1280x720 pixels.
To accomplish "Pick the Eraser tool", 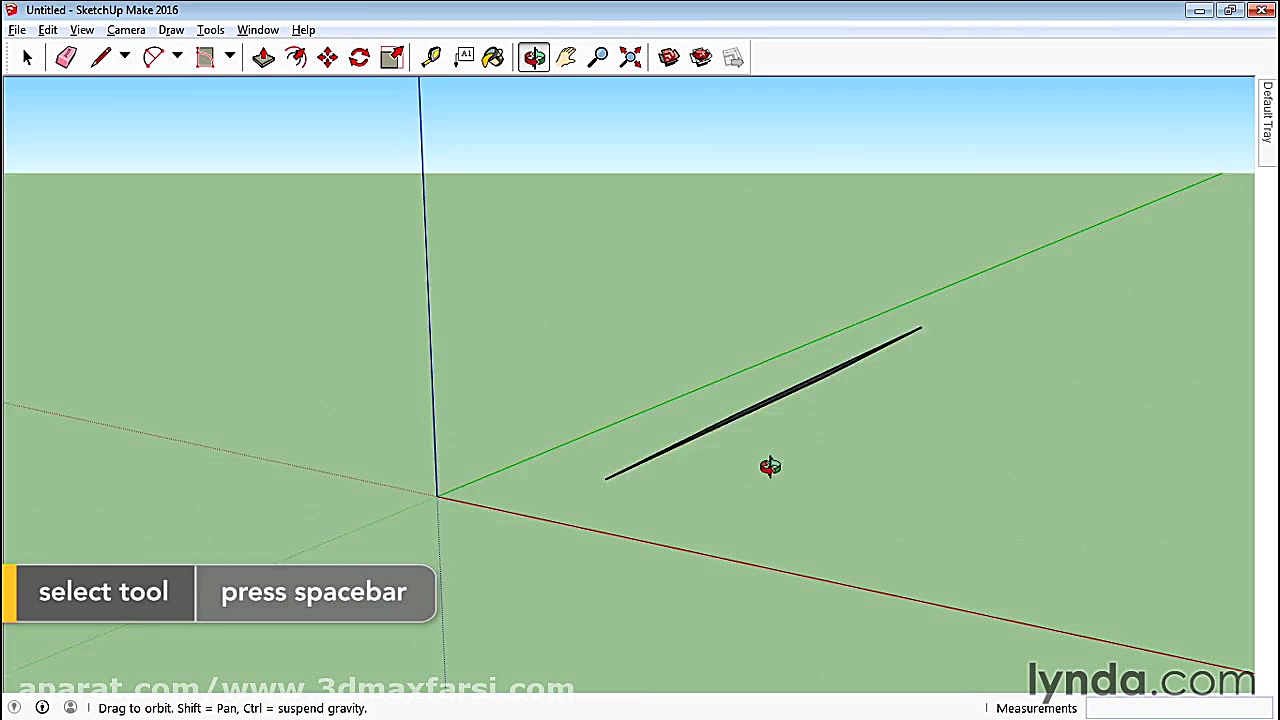I will [x=66, y=58].
